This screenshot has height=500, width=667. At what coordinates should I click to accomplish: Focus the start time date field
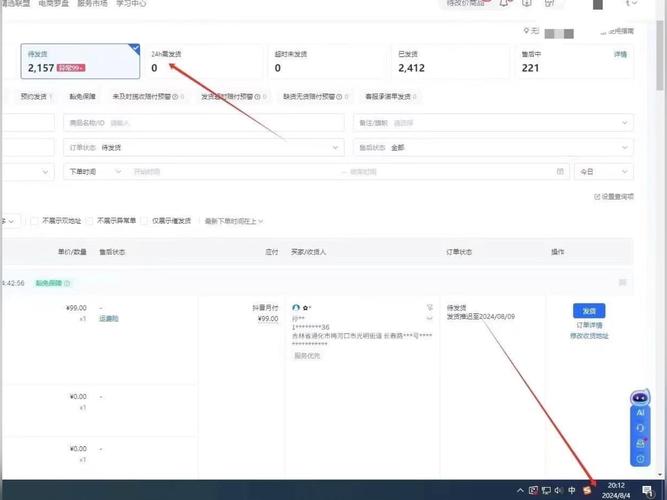234,171
